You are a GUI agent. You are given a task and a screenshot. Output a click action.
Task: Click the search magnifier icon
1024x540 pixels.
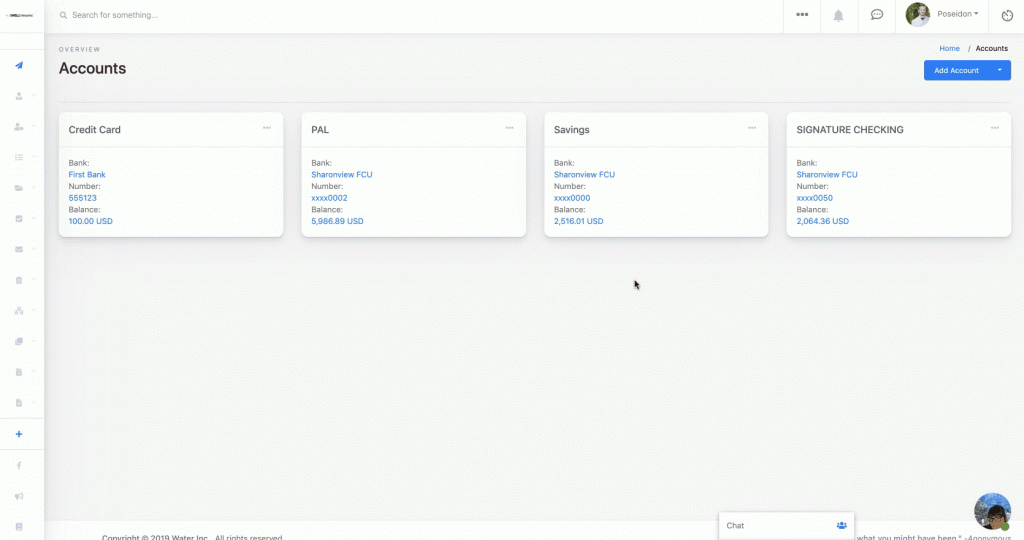pyautogui.click(x=63, y=15)
